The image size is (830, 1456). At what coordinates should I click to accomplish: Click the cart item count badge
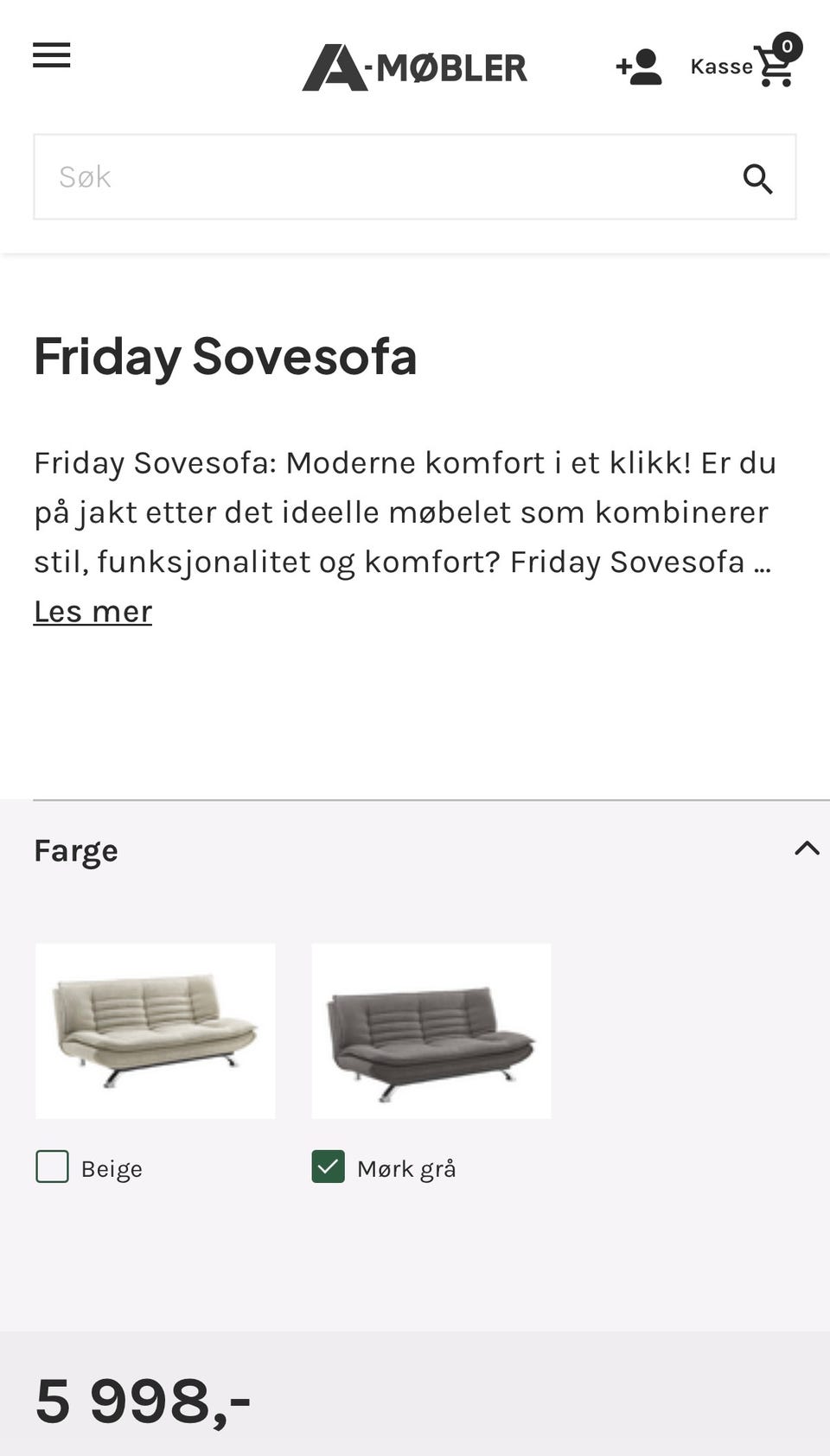(787, 47)
